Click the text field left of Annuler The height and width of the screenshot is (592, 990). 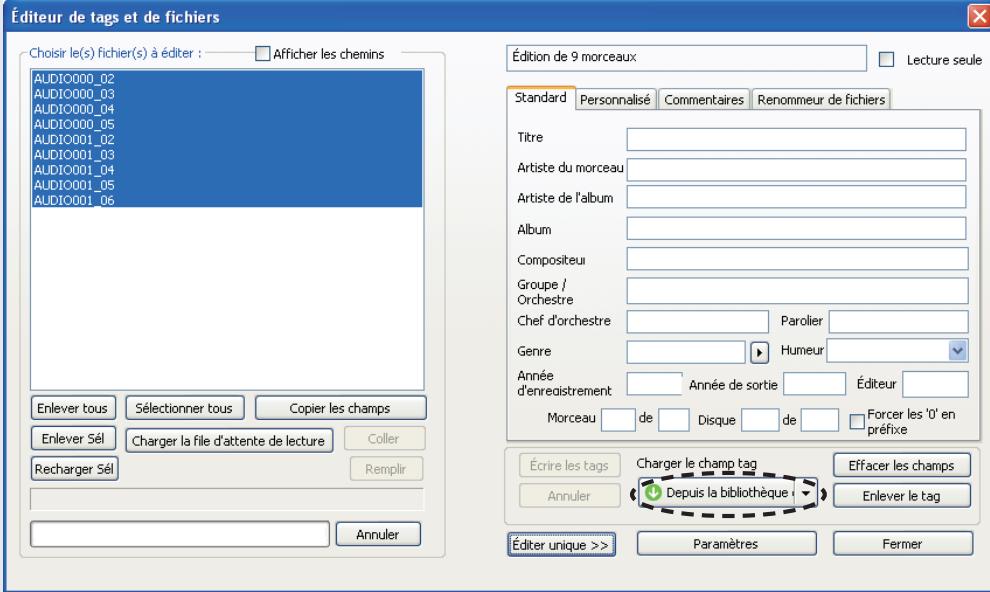point(180,535)
